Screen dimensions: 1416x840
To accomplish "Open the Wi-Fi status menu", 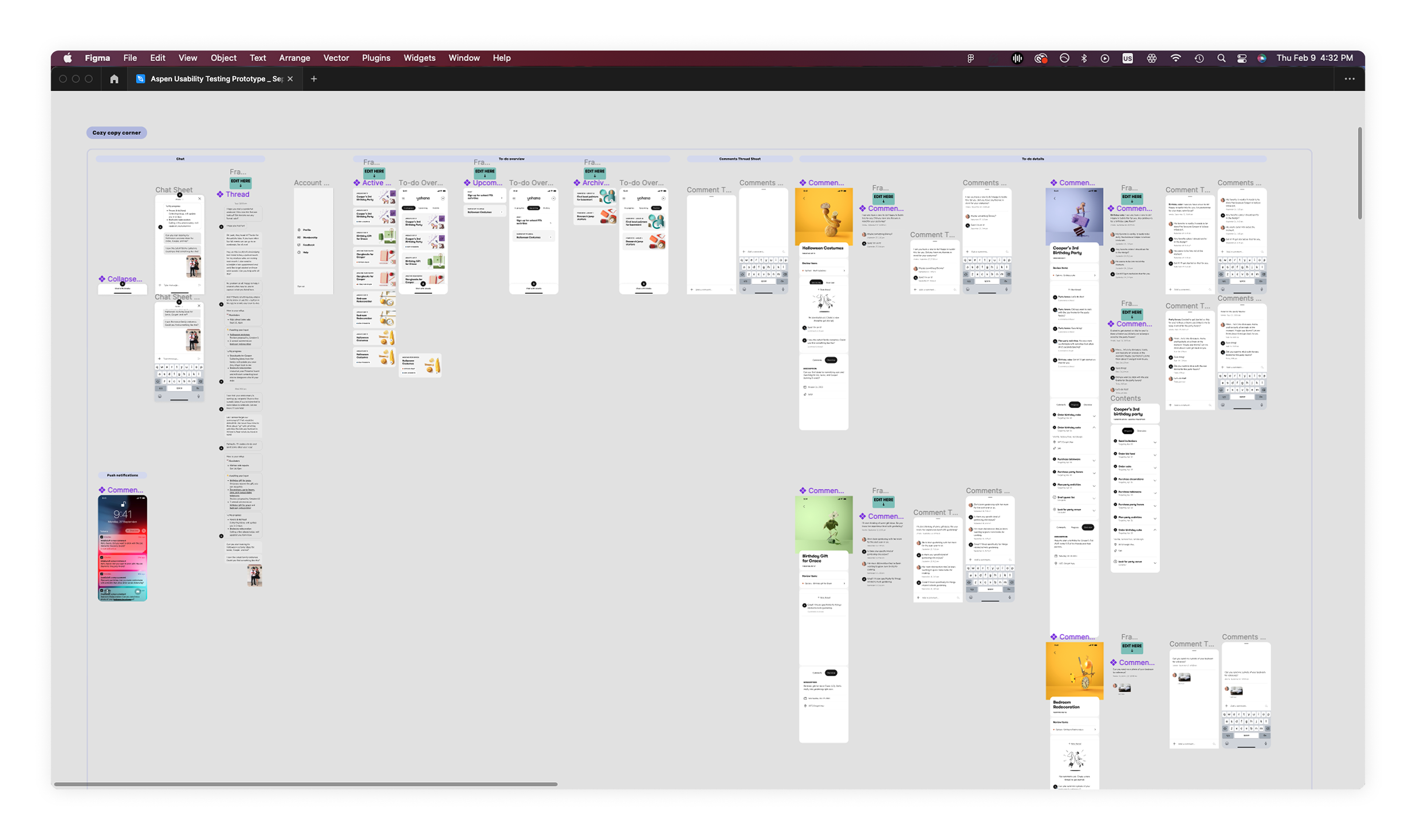I will pyautogui.click(x=1175, y=58).
